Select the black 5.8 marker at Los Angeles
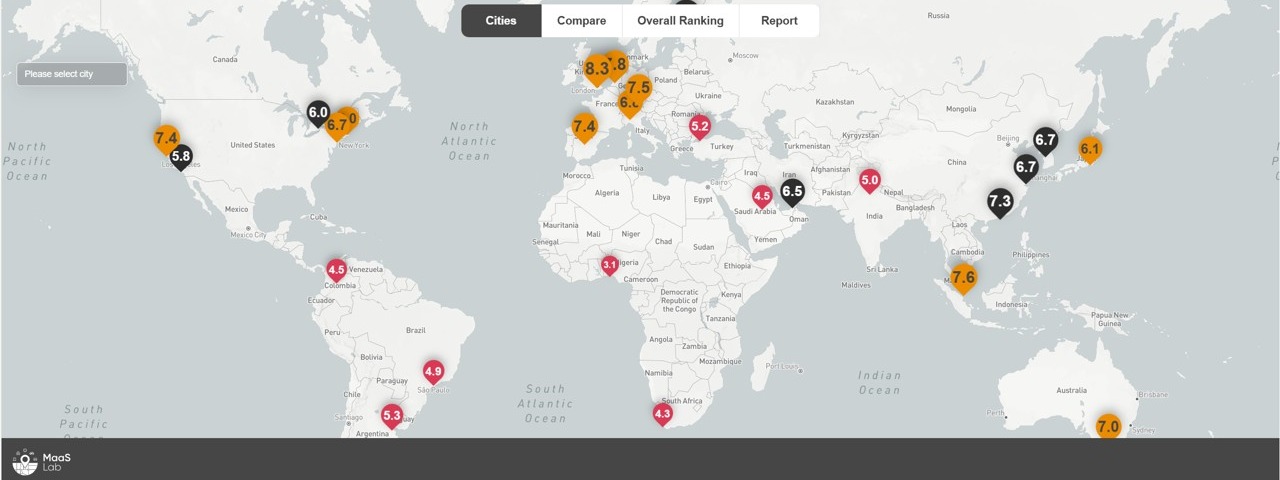The image size is (1280, 480). pyautogui.click(x=181, y=156)
